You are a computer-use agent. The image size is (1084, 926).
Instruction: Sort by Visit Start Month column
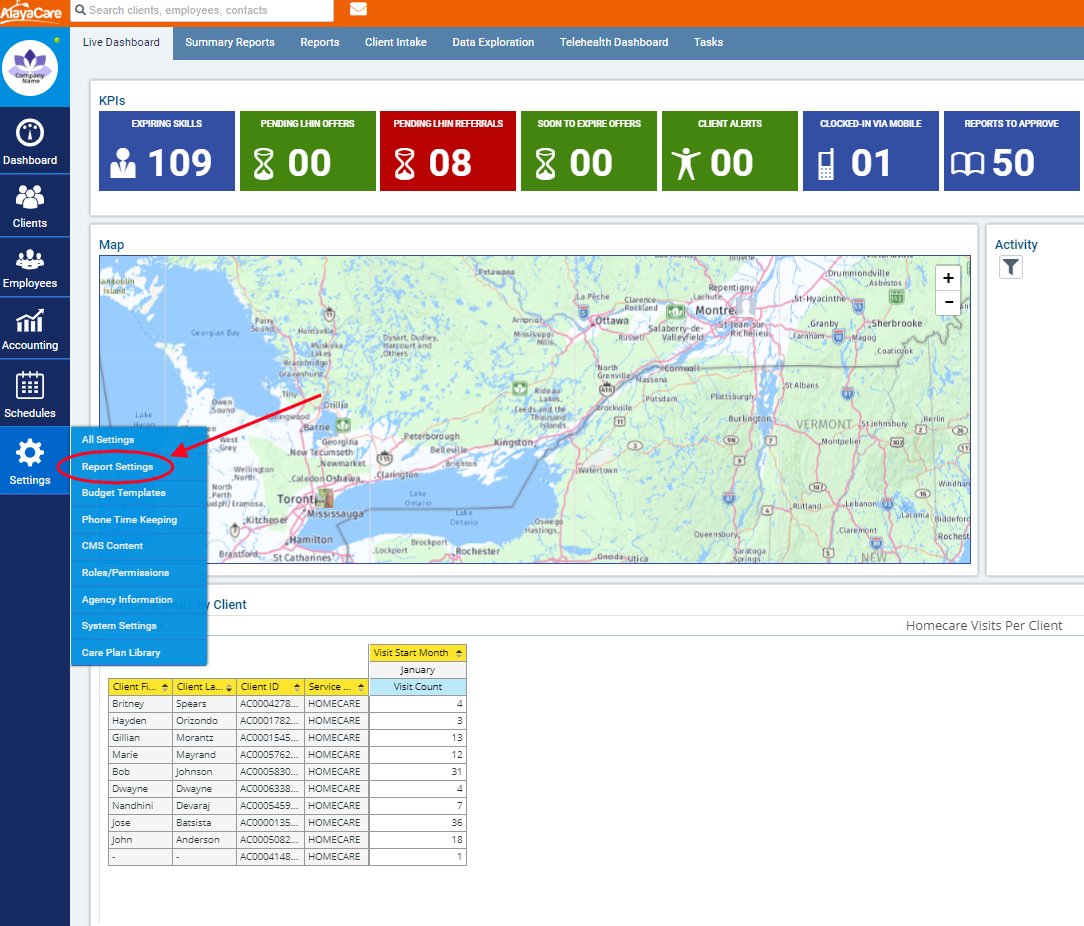pyautogui.click(x=459, y=653)
